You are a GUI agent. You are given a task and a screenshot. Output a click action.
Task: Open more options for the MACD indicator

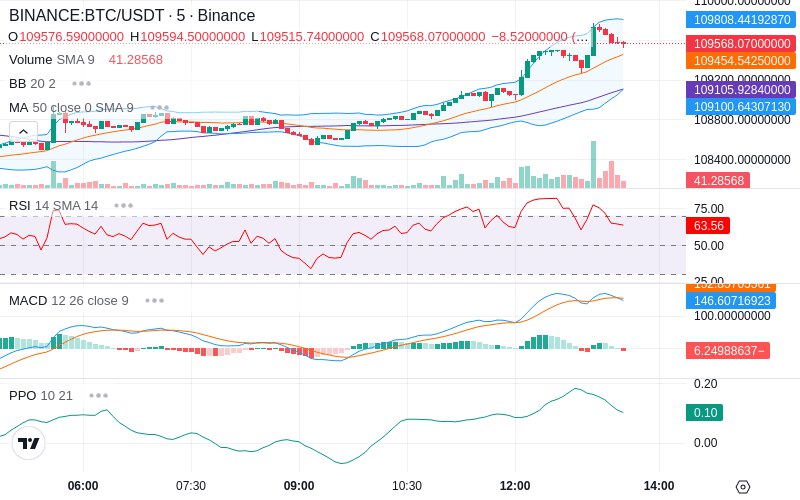155,301
